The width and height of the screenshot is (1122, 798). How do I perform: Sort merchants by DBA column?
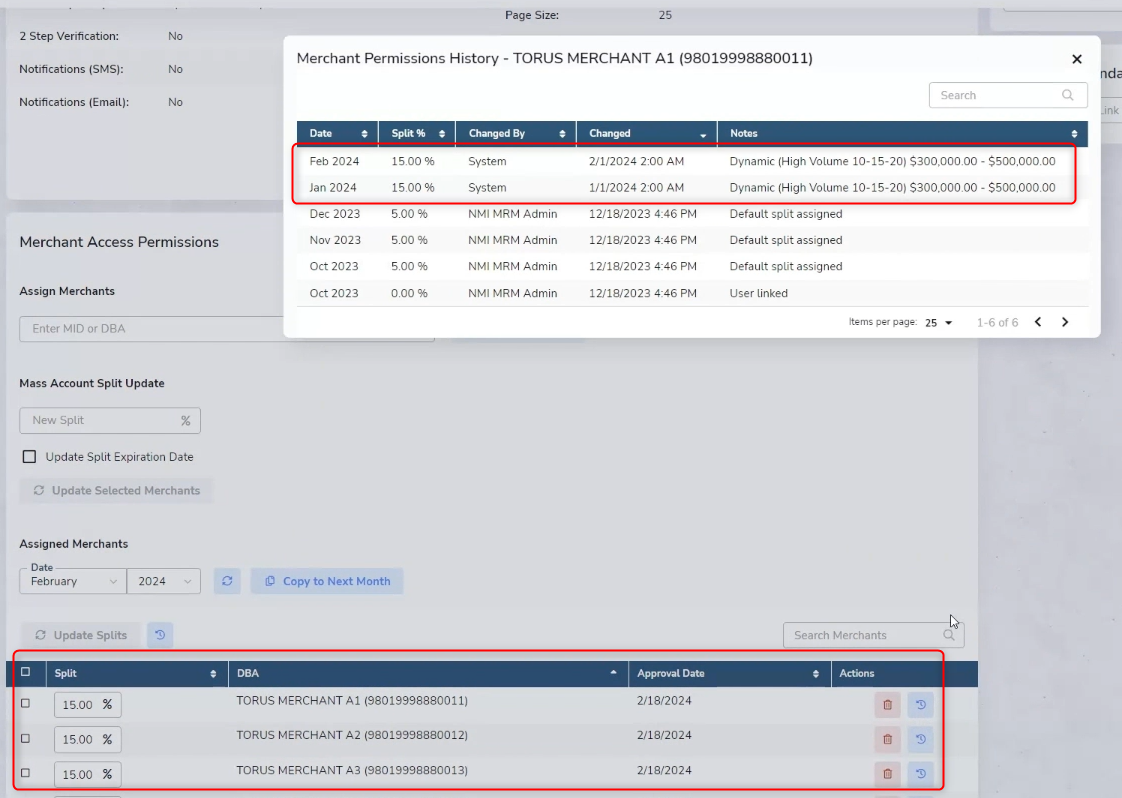613,673
